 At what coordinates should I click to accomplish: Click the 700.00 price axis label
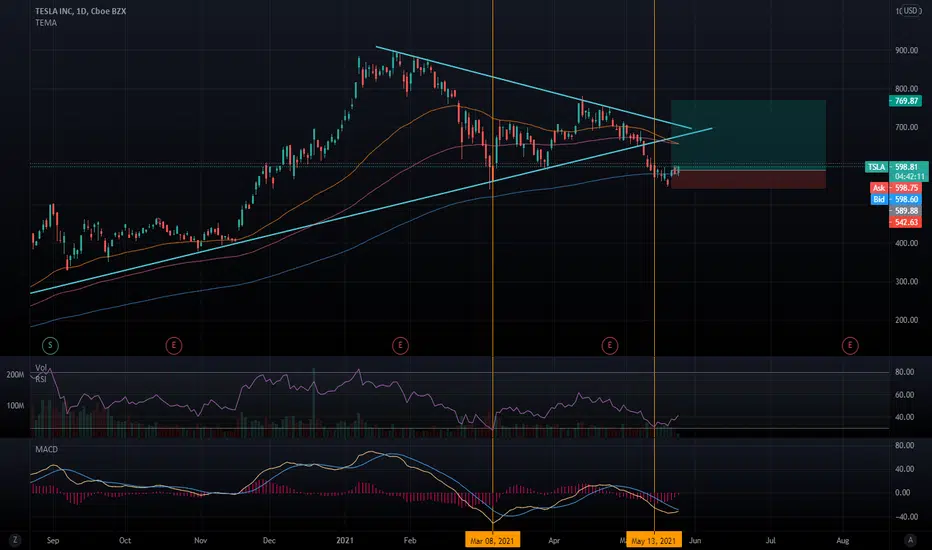point(906,127)
